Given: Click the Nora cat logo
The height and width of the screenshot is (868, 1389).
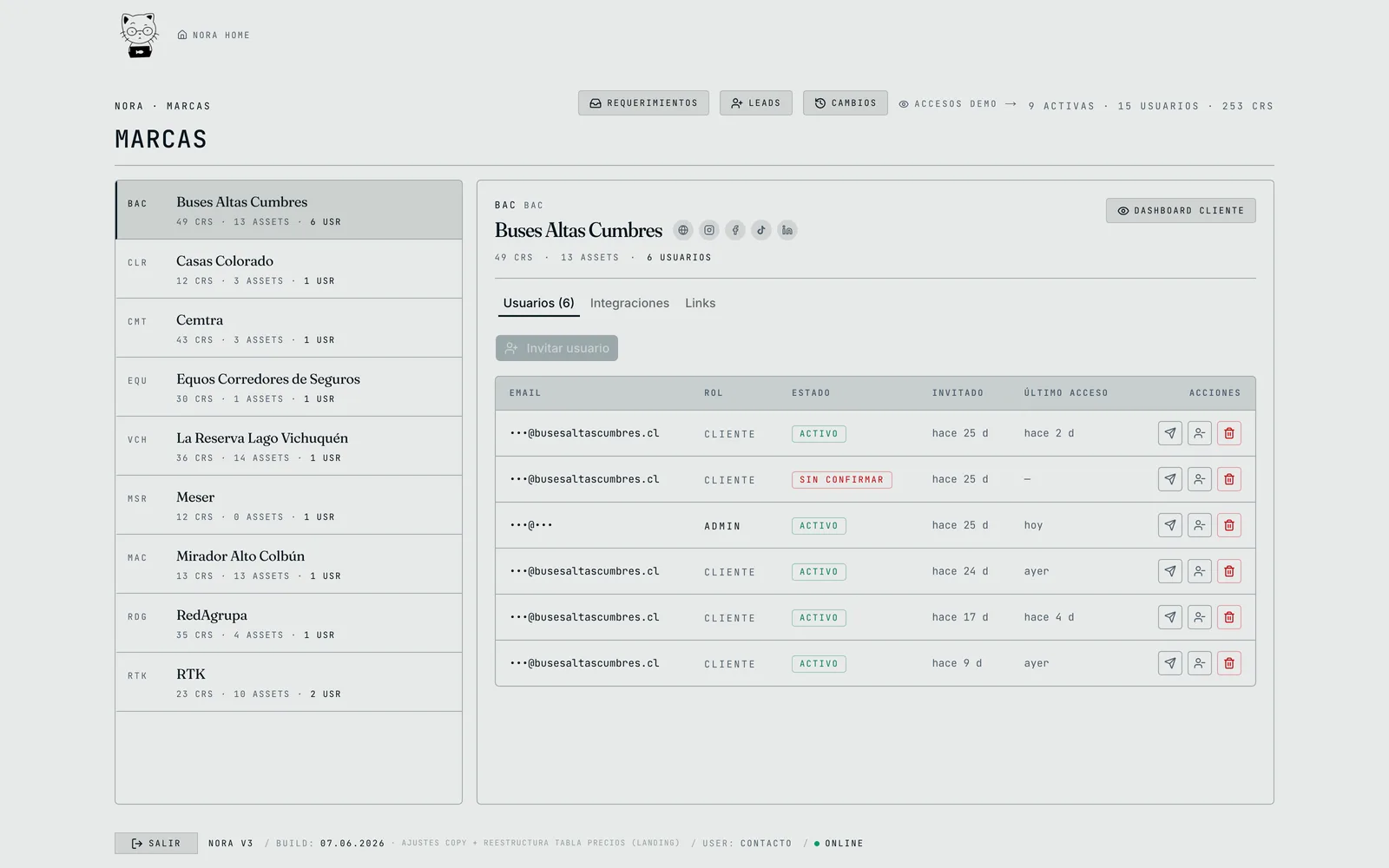Looking at the screenshot, I should [139, 36].
